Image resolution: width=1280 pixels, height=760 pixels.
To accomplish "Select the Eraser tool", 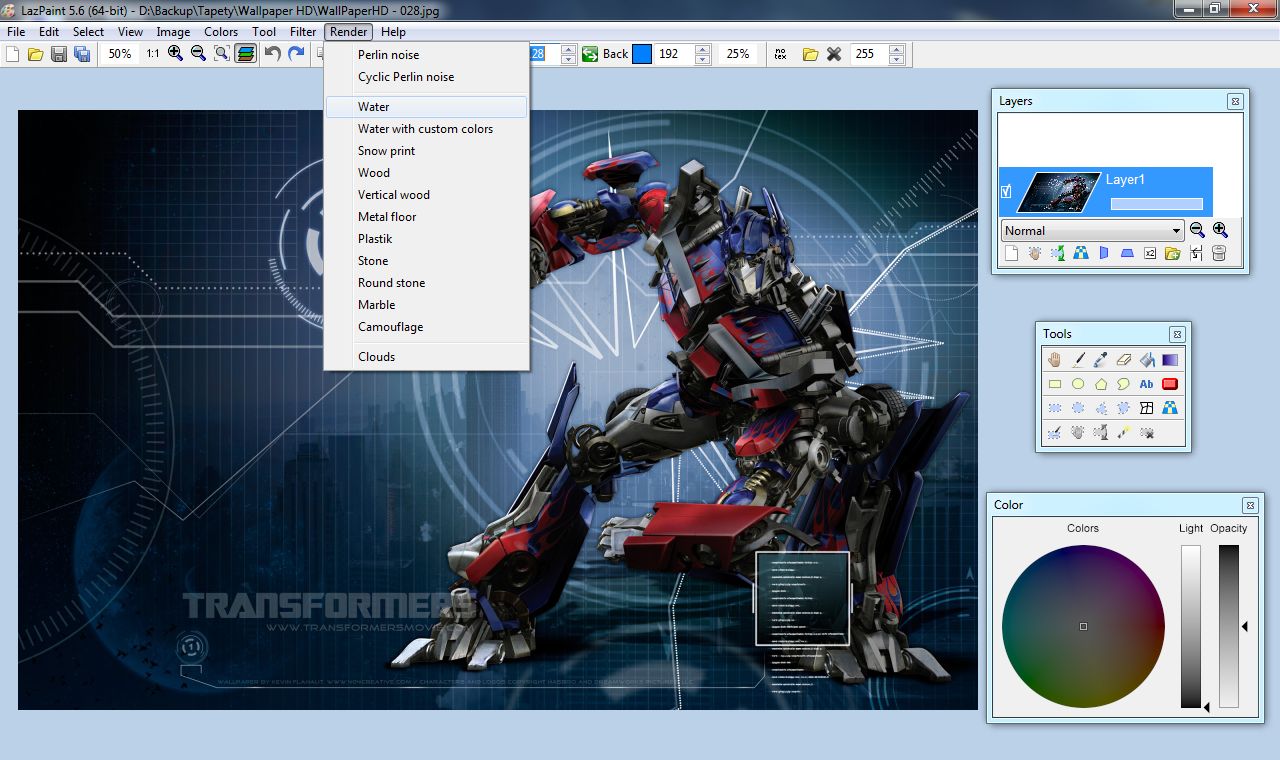I will pyautogui.click(x=1124, y=360).
